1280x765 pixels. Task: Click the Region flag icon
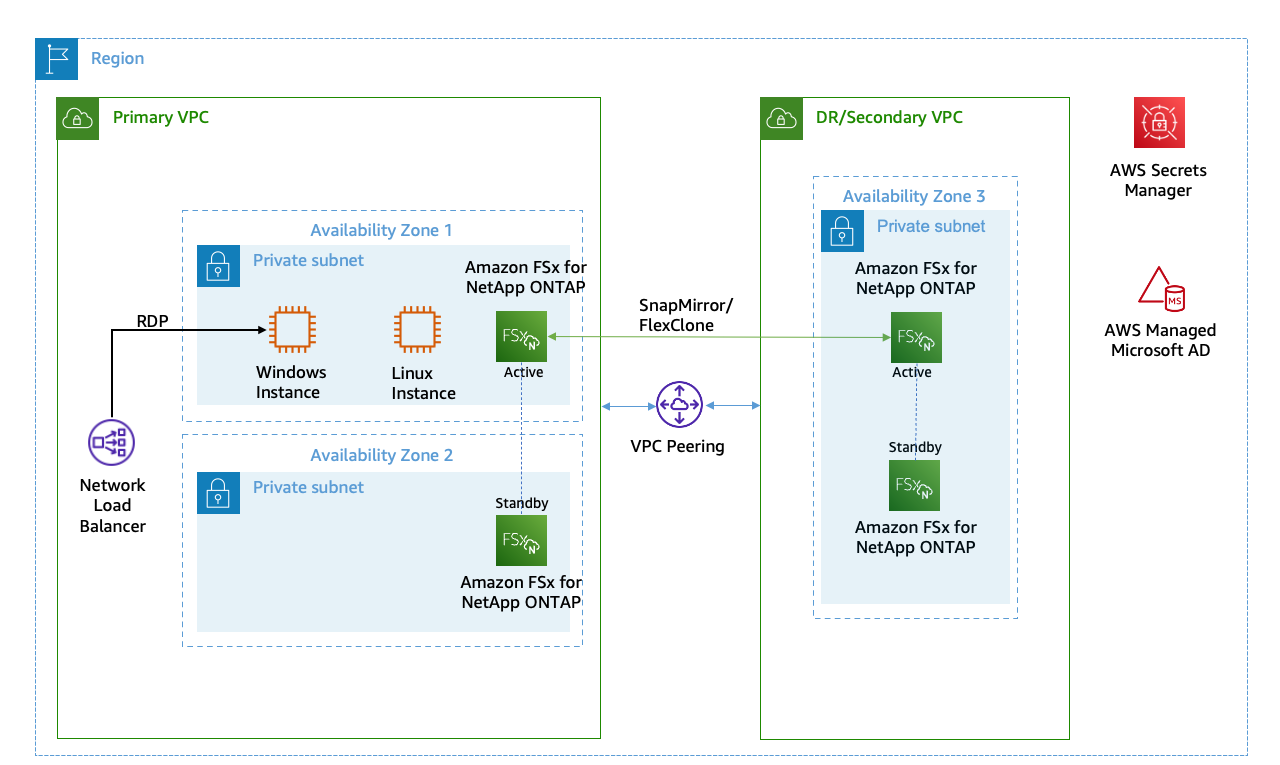click(57, 59)
